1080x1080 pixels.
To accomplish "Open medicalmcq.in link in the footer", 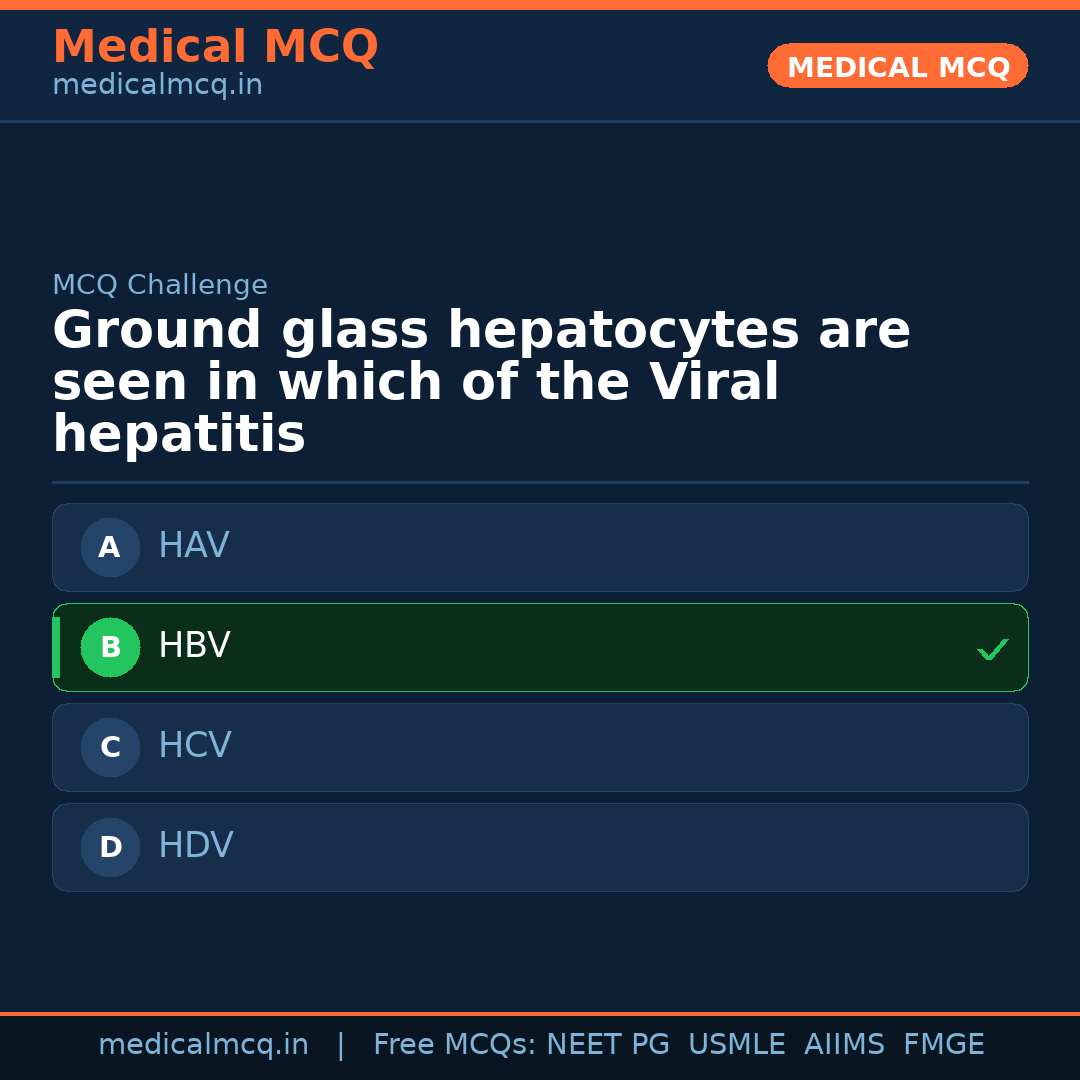I will tap(203, 1045).
